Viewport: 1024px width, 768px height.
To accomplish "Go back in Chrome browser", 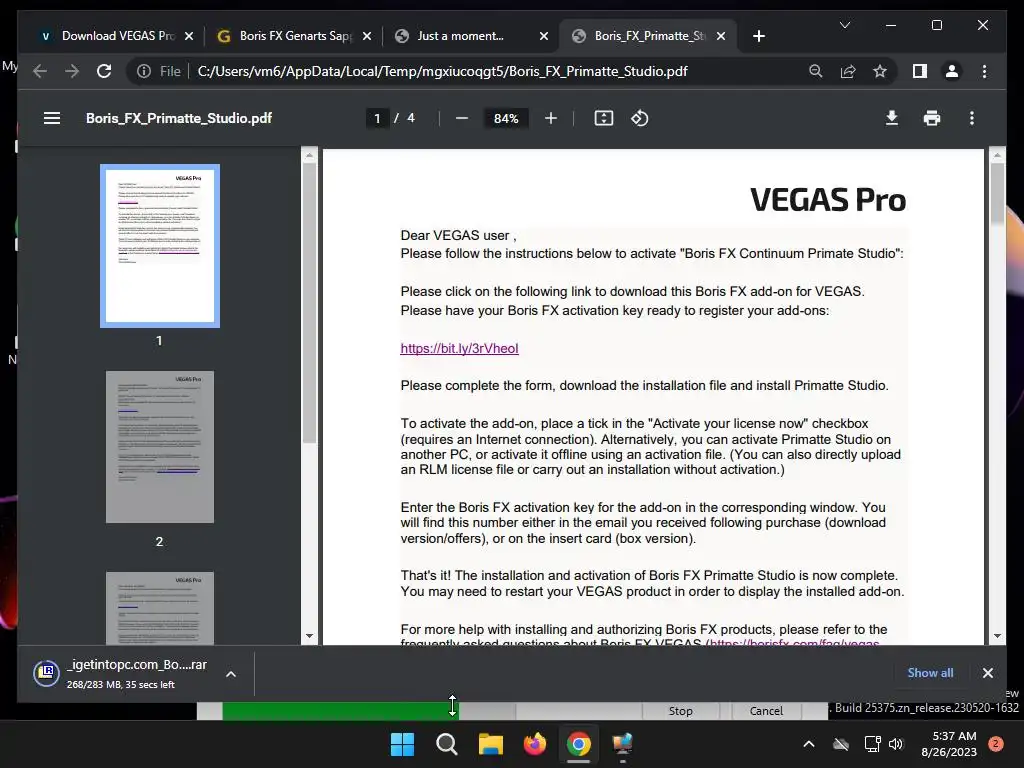I will (x=40, y=71).
